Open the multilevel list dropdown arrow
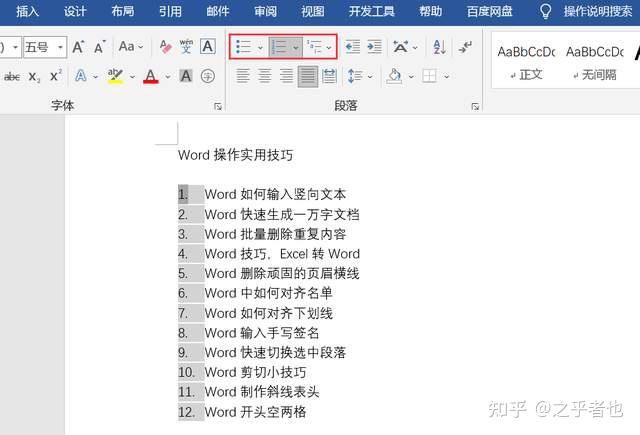Viewport: 640px width, 435px height. 329,48
